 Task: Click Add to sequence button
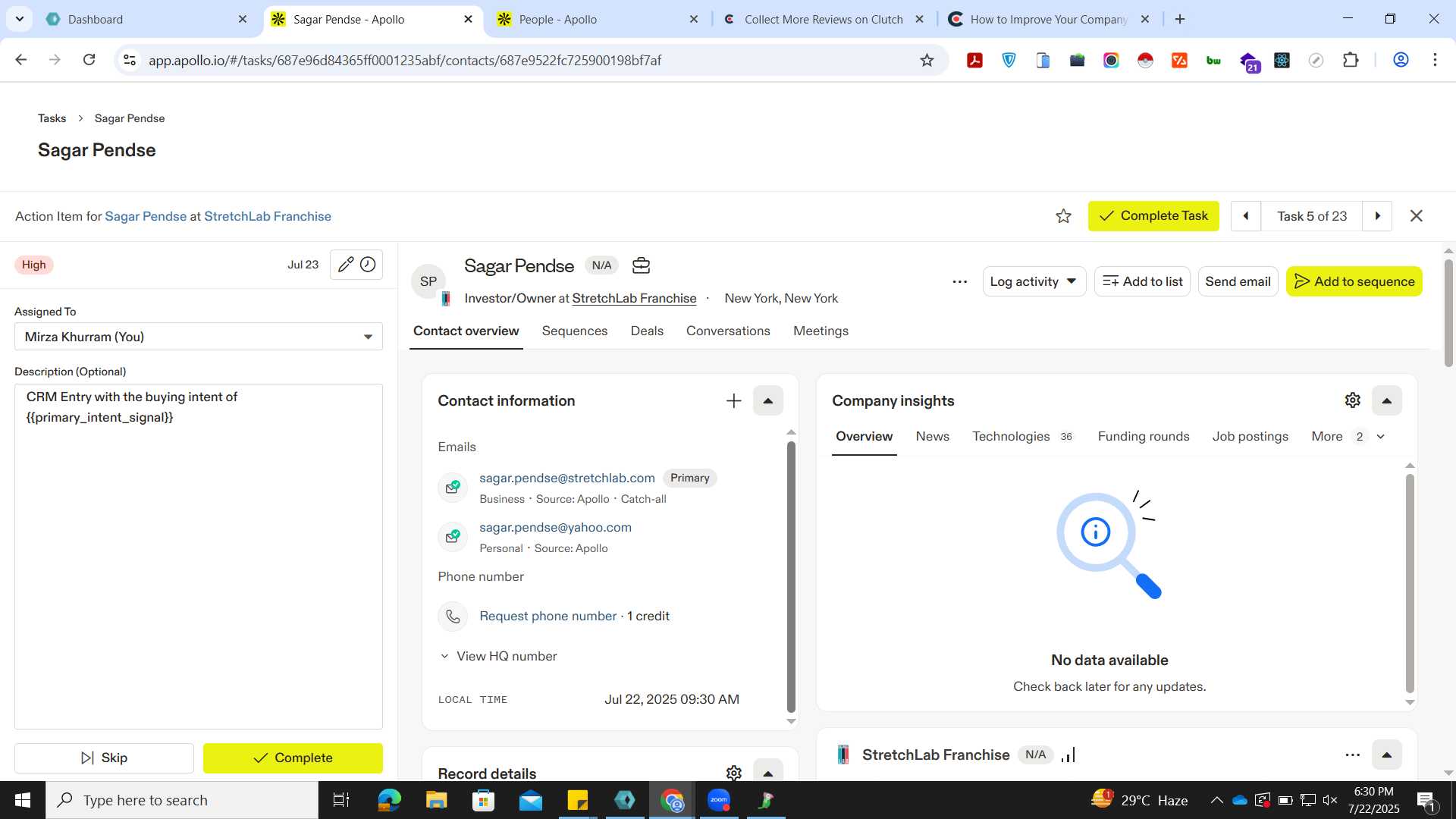[1354, 281]
